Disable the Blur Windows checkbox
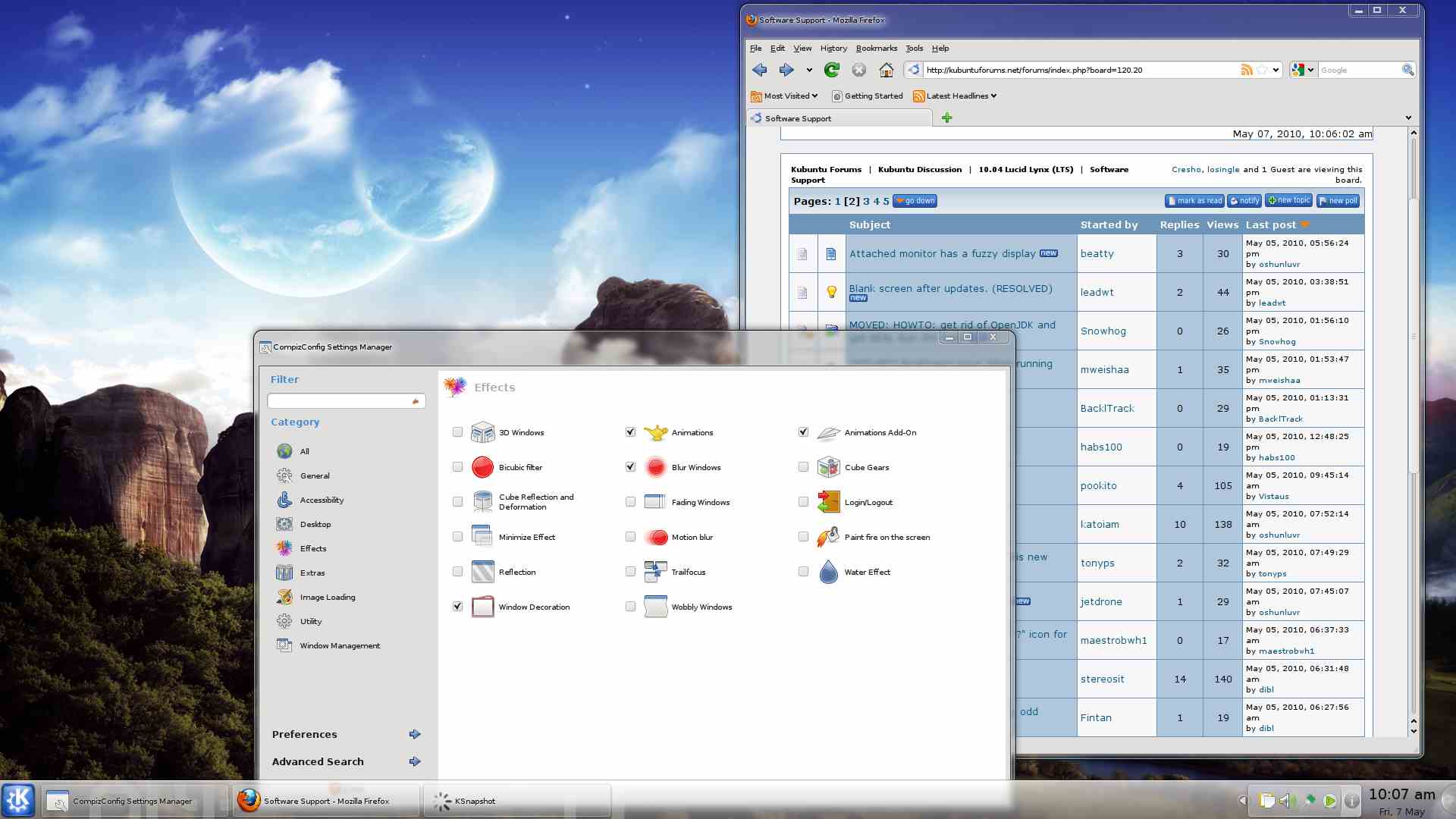The height and width of the screenshot is (819, 1456). point(630,467)
